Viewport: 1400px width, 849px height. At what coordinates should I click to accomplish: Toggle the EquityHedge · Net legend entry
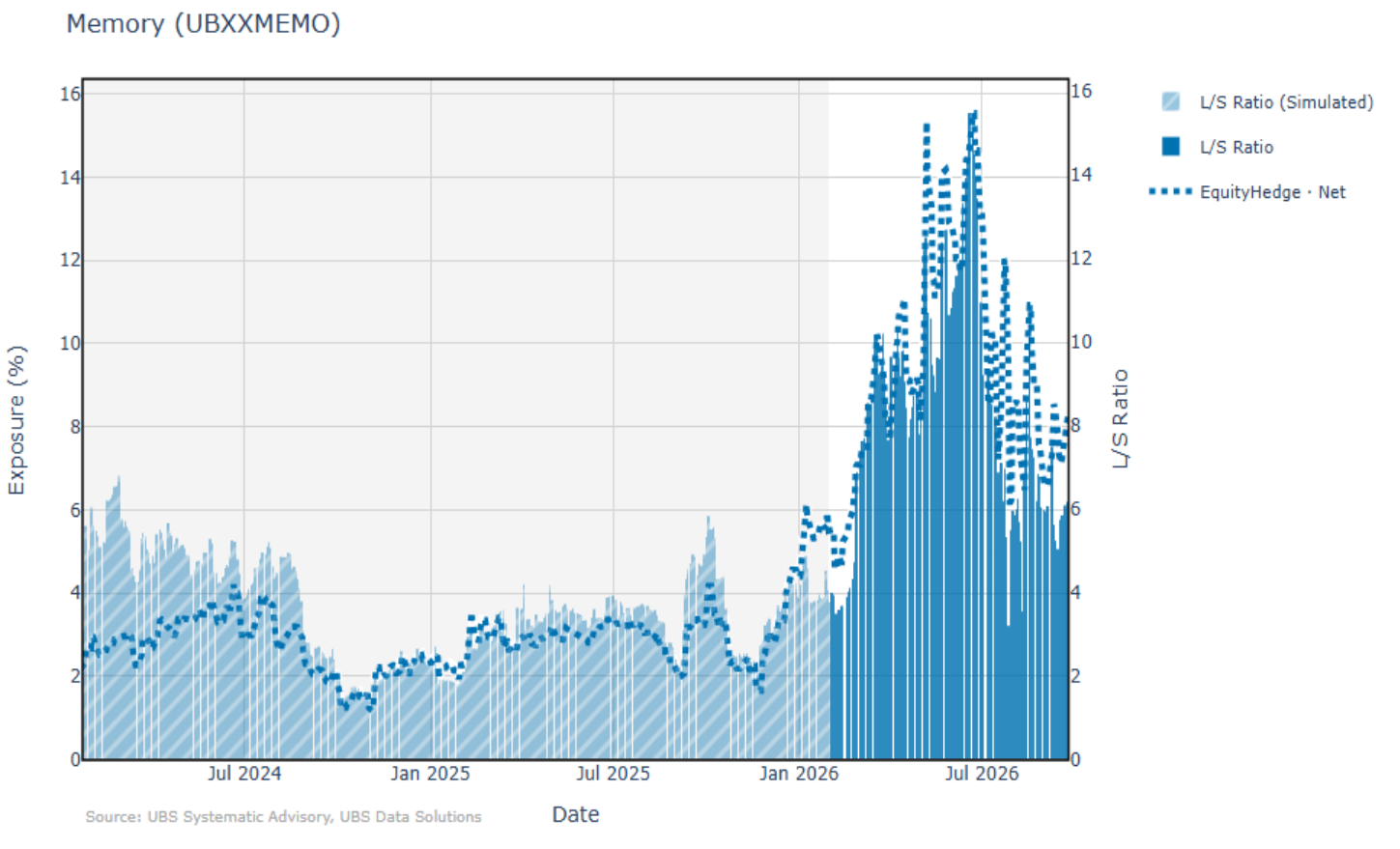1247,192
